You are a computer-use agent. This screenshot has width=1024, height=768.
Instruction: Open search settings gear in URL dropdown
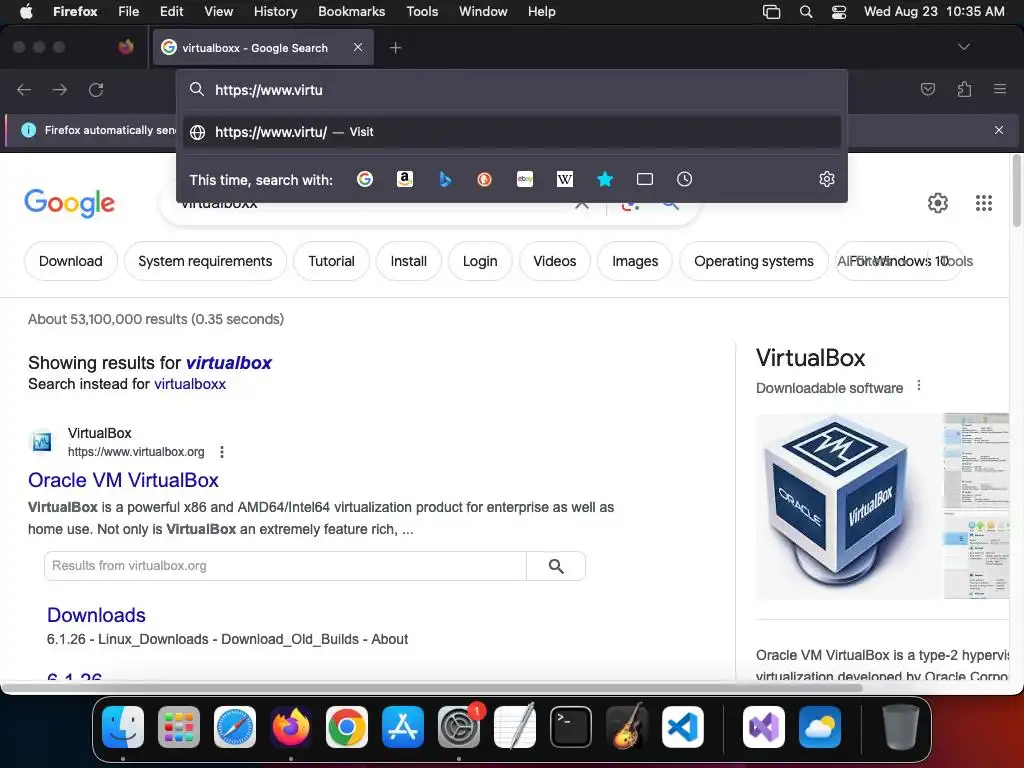827,179
